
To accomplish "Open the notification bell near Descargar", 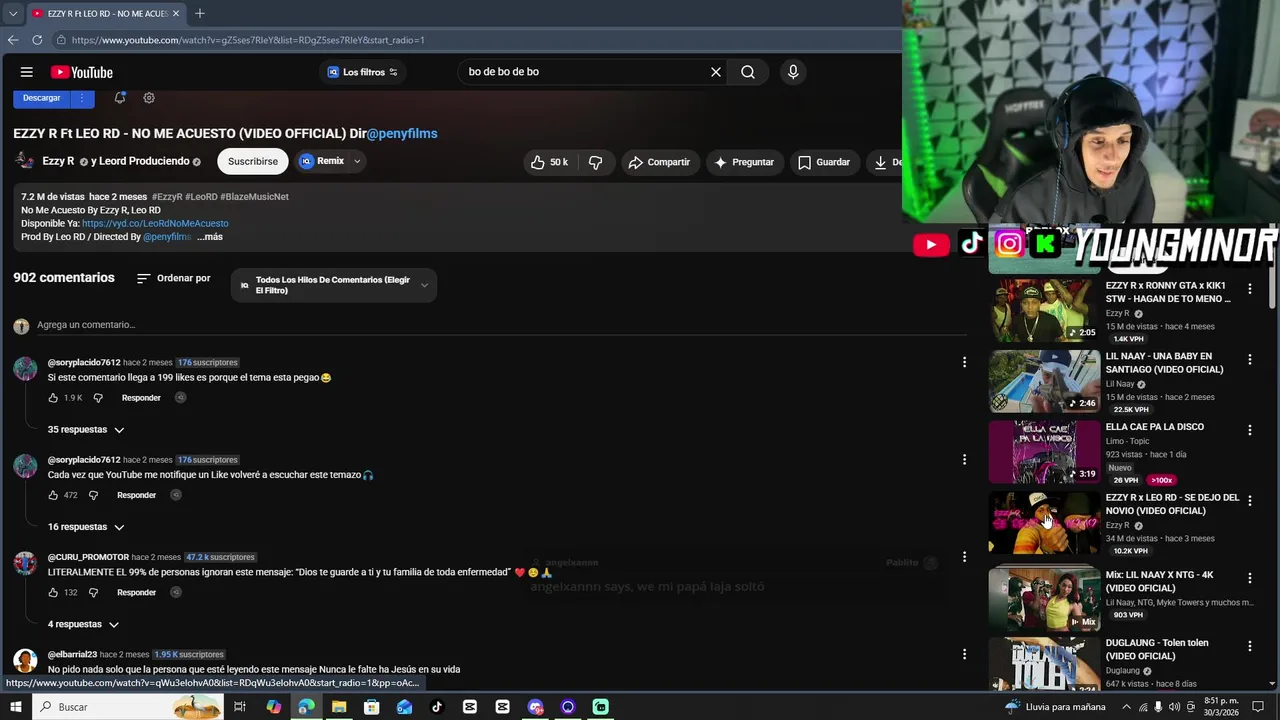I will coord(120,98).
